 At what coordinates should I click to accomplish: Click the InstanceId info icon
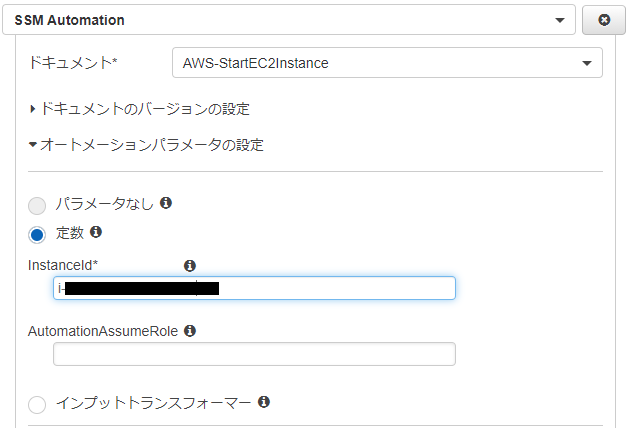pos(190,265)
